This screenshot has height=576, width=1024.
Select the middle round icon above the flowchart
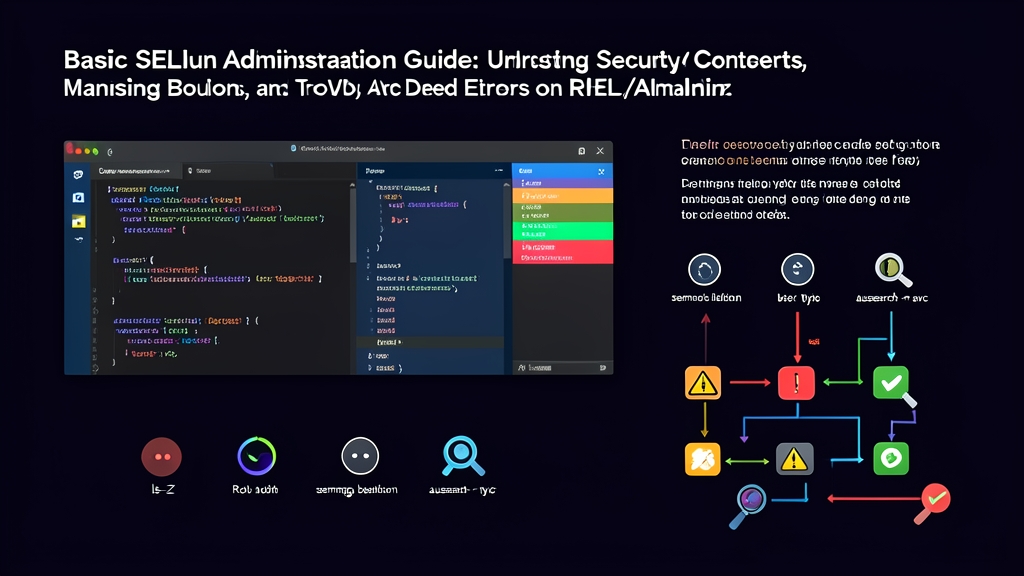(797, 269)
